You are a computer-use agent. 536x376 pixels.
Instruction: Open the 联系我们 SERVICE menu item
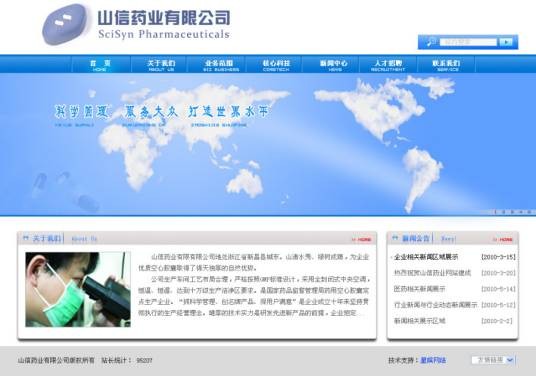[x=446, y=65]
